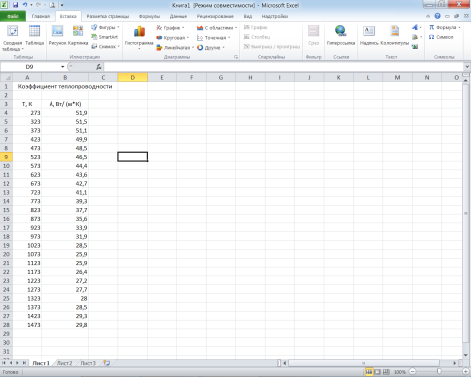
Task: Open the Снимок screenshot dropdown
Action: pos(105,47)
